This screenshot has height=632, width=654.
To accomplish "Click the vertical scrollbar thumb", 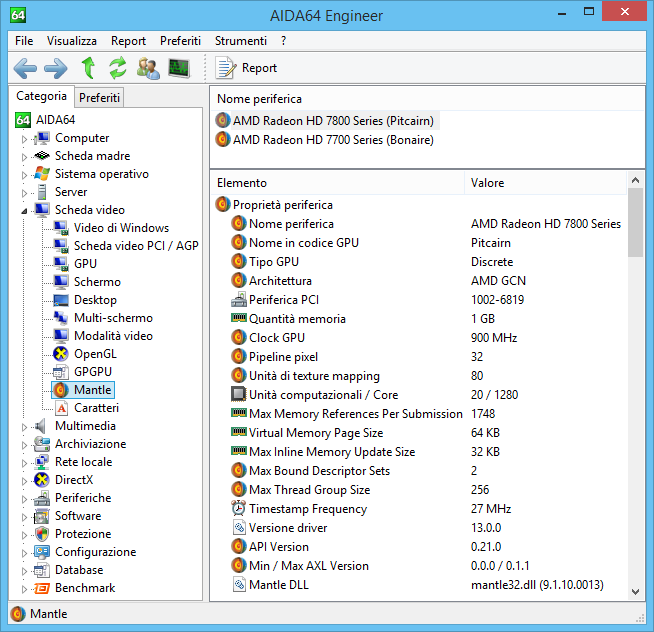I will click(x=635, y=222).
